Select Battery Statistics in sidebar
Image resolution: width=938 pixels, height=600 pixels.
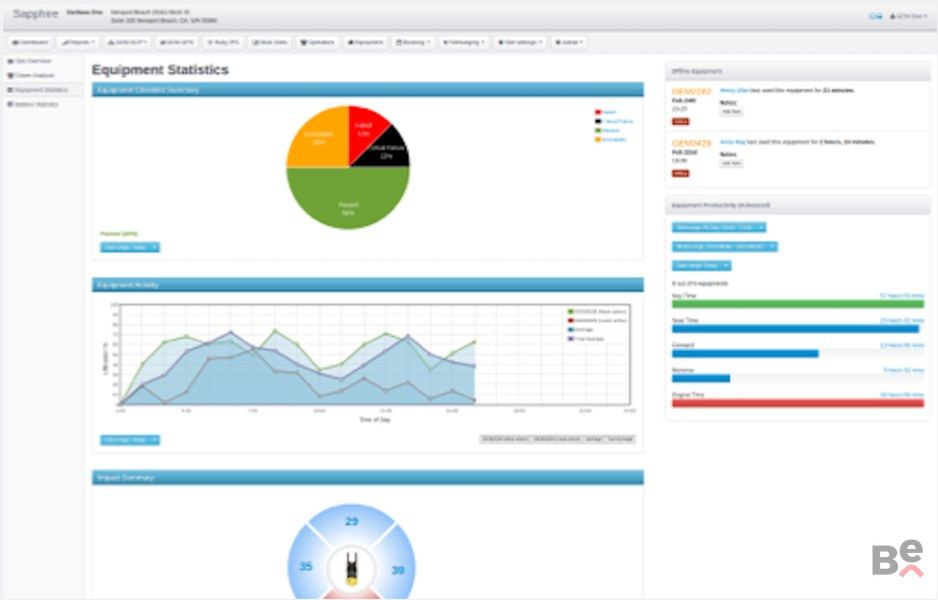point(33,104)
